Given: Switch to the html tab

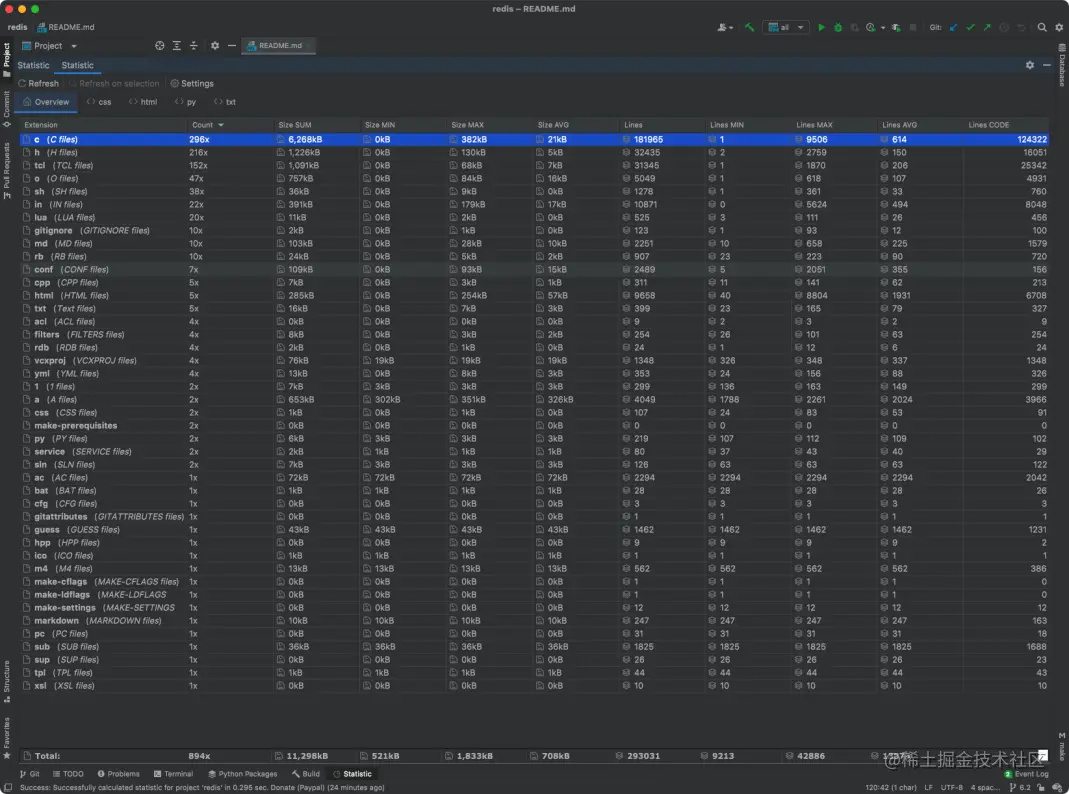Looking at the screenshot, I should tap(143, 102).
